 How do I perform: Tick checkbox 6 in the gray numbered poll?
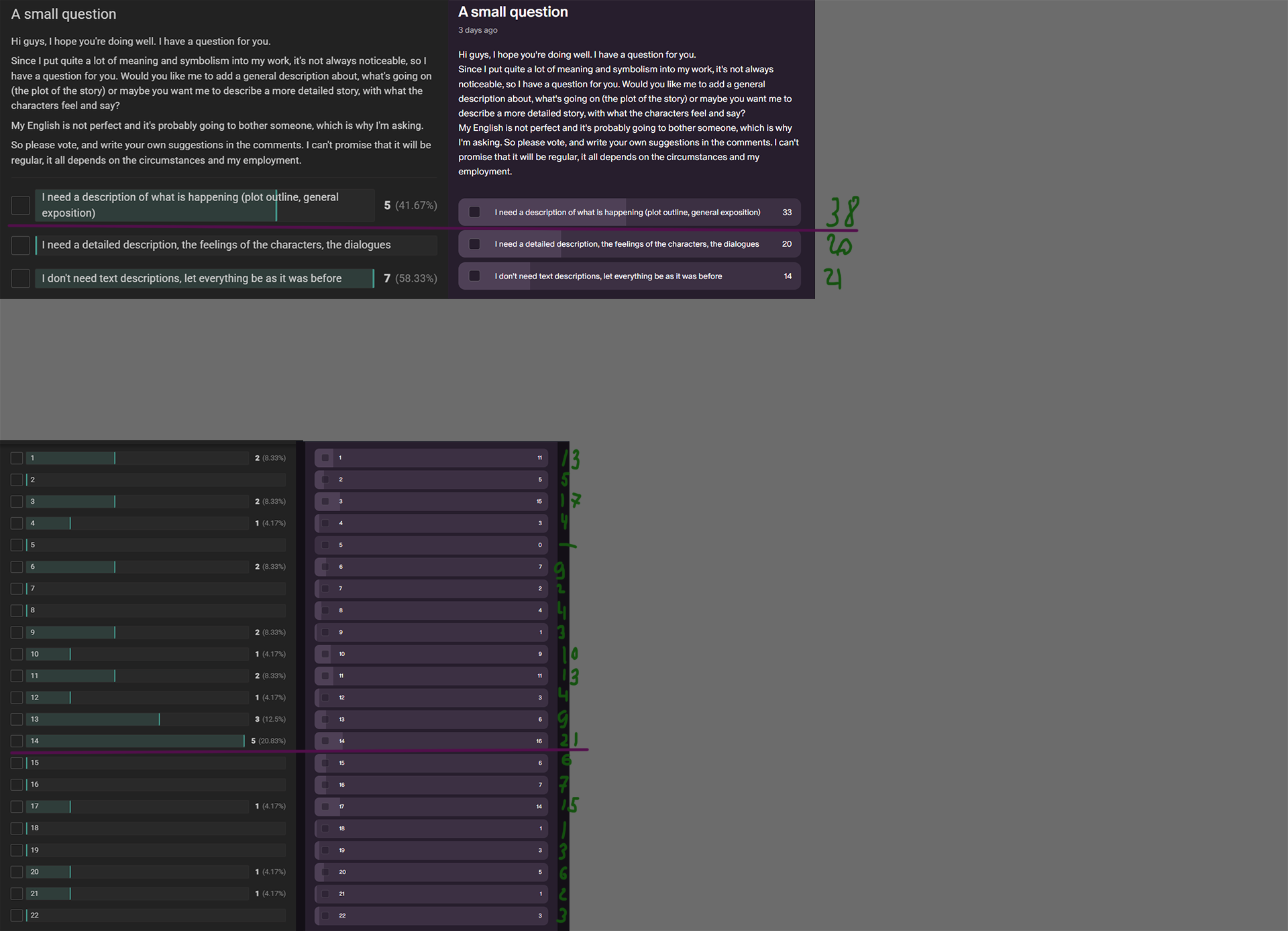click(17, 567)
